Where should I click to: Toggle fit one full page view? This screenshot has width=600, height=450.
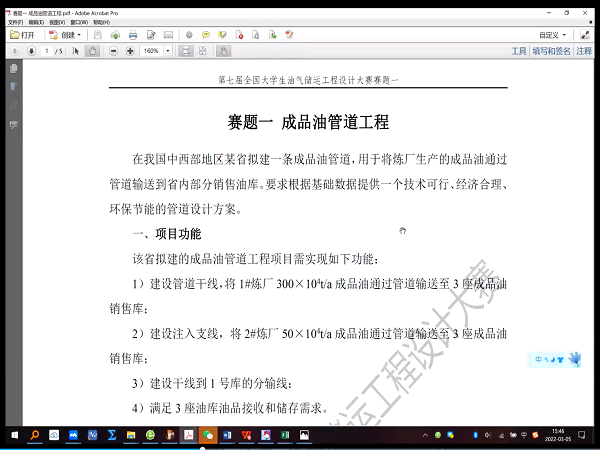click(x=203, y=51)
